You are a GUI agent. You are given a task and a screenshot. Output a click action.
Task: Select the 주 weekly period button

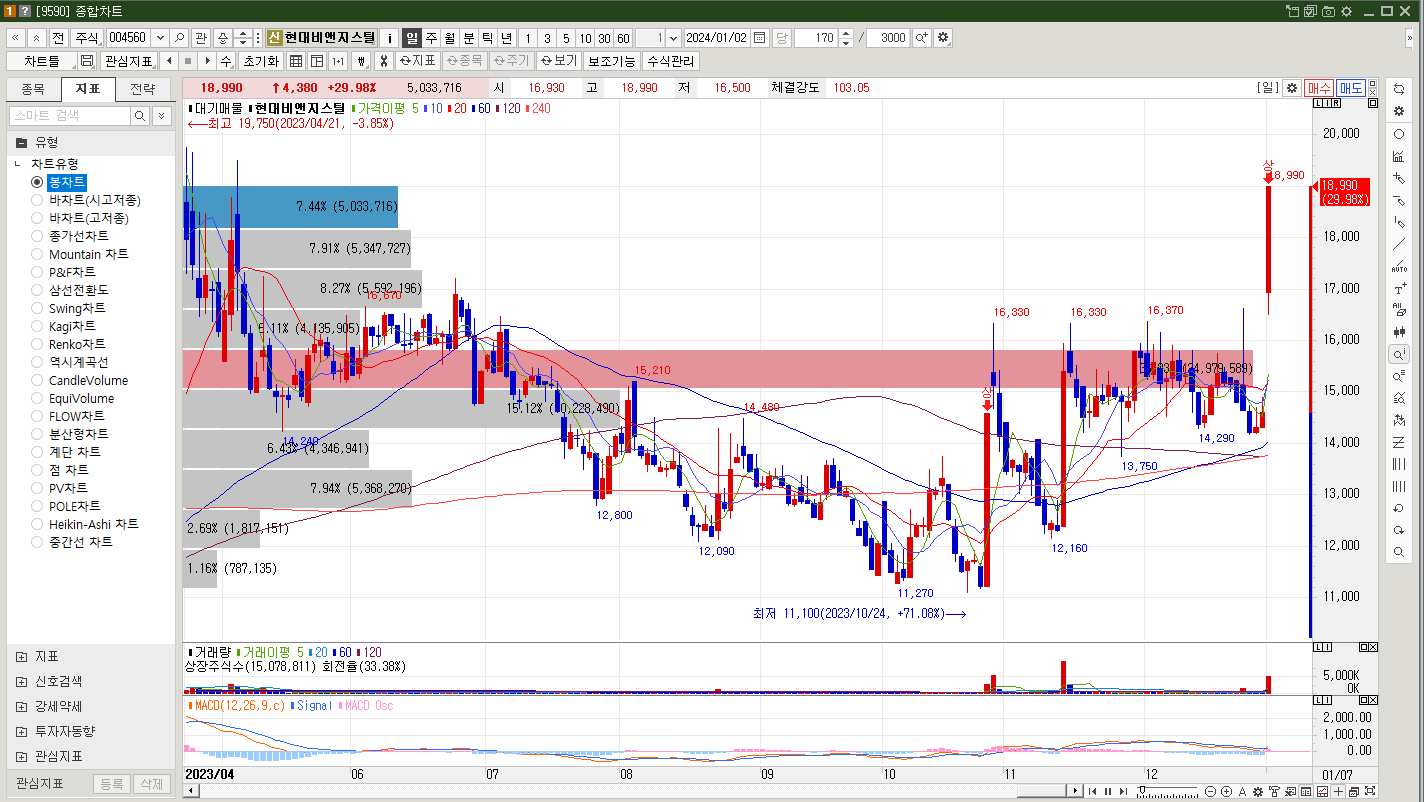[432, 38]
